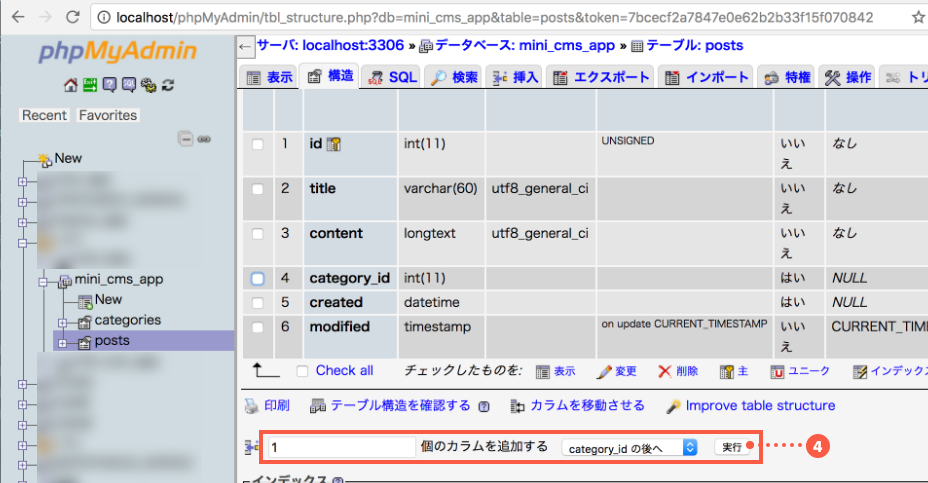Open the 'category_id の後へ' position dropdown
Image resolution: width=928 pixels, height=483 pixels.
click(629, 448)
